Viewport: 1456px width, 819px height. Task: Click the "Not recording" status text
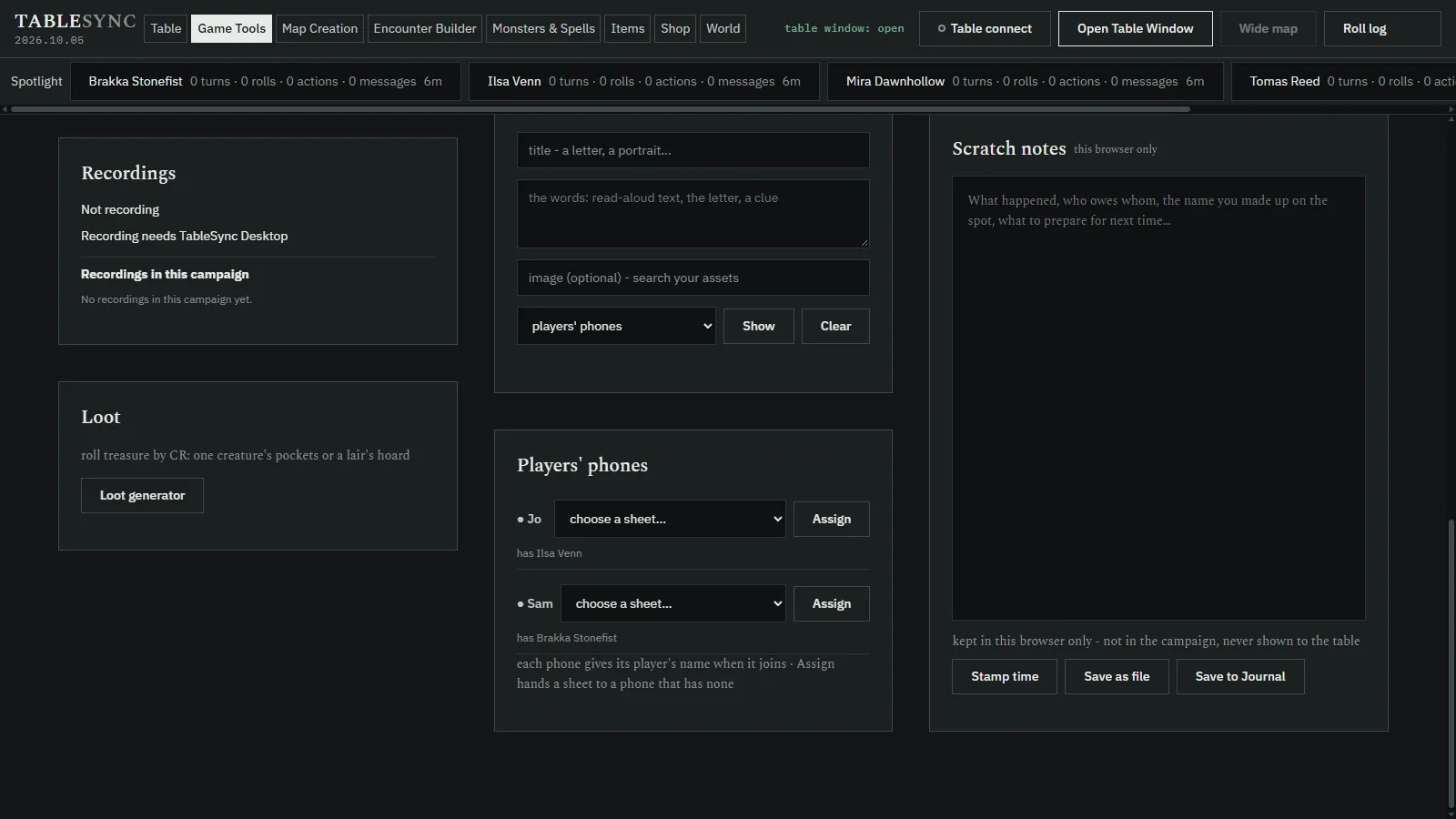pos(120,209)
